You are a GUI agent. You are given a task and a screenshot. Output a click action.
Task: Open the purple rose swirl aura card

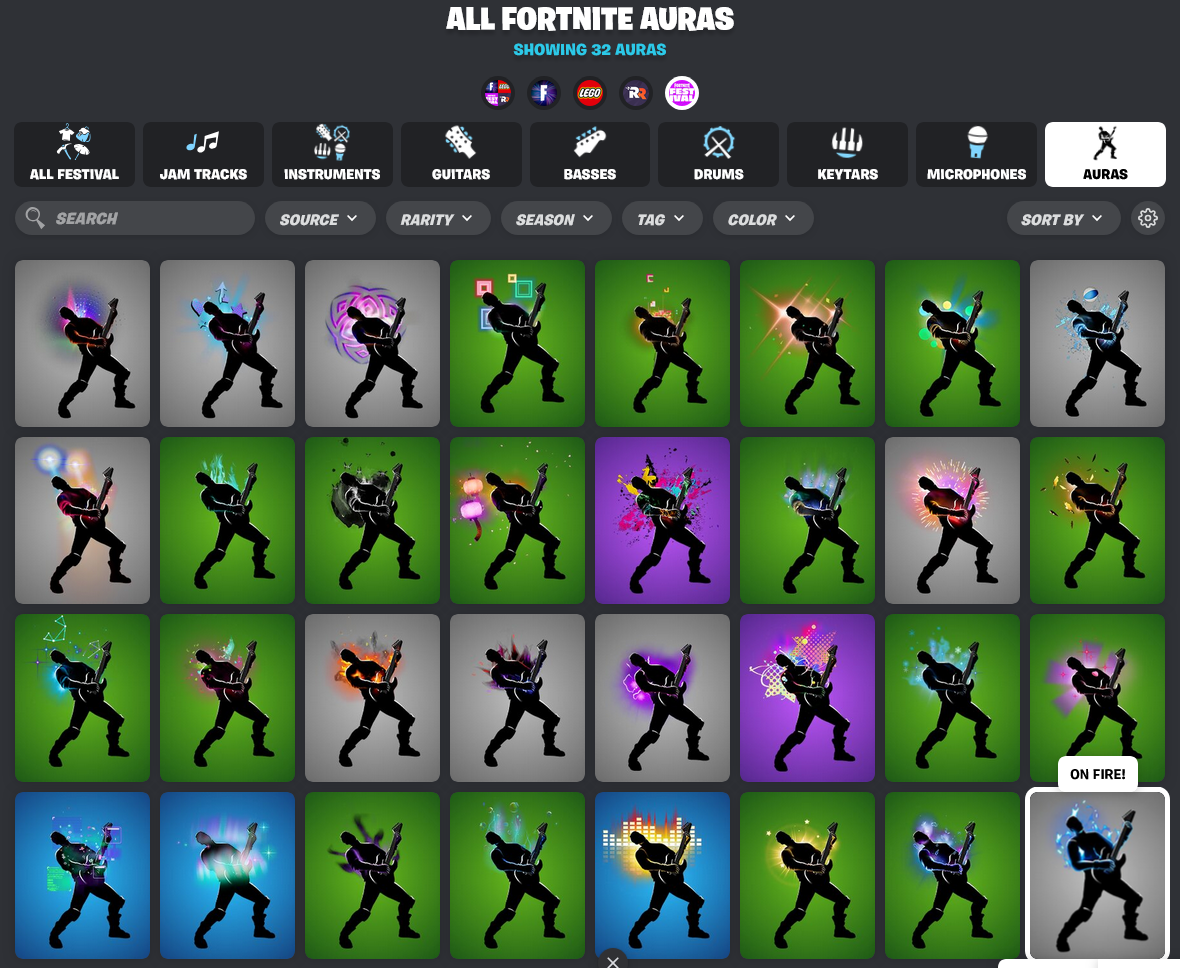click(x=373, y=343)
